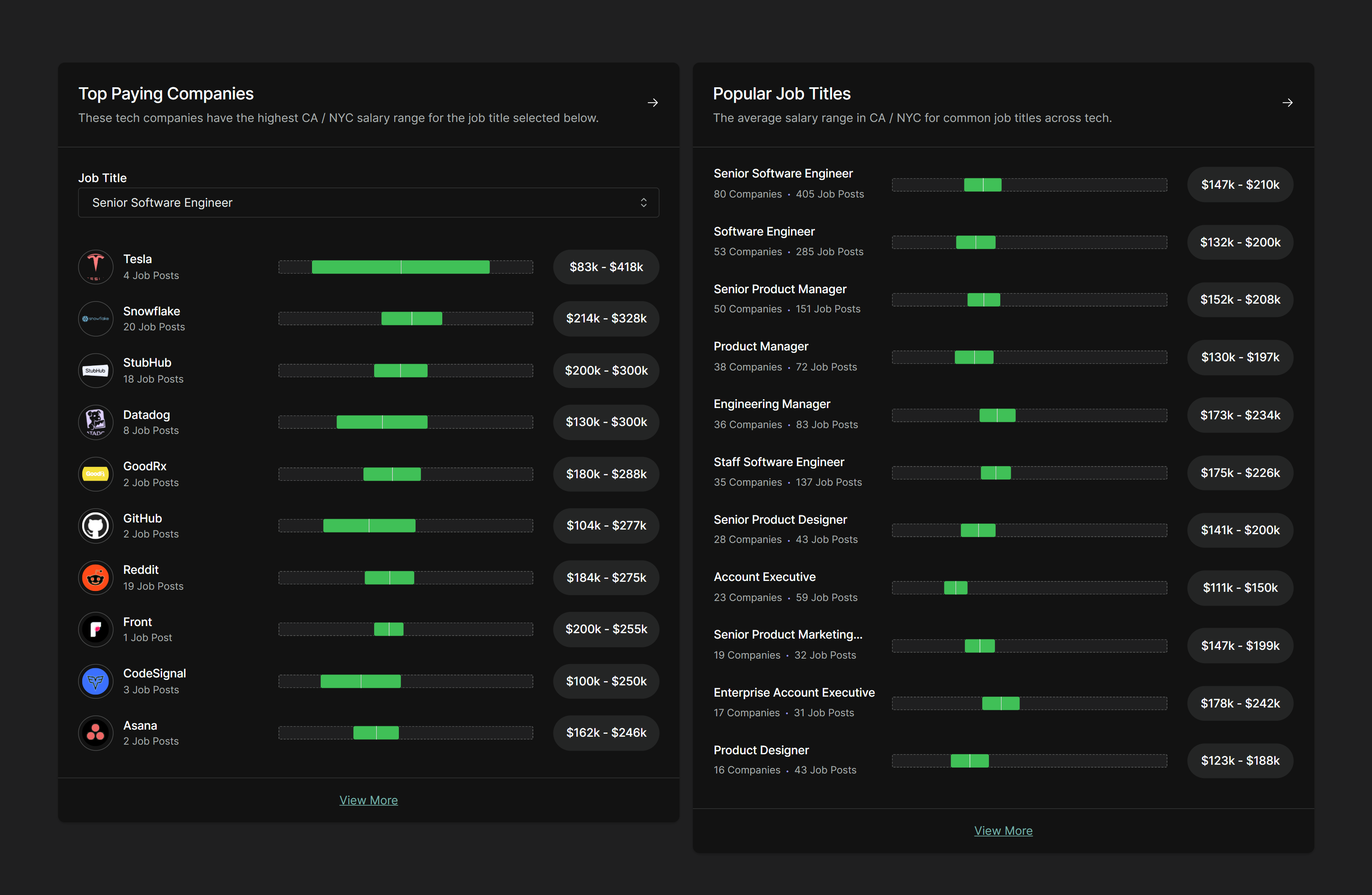
Task: Click View More under Top Paying Companies
Action: point(368,800)
